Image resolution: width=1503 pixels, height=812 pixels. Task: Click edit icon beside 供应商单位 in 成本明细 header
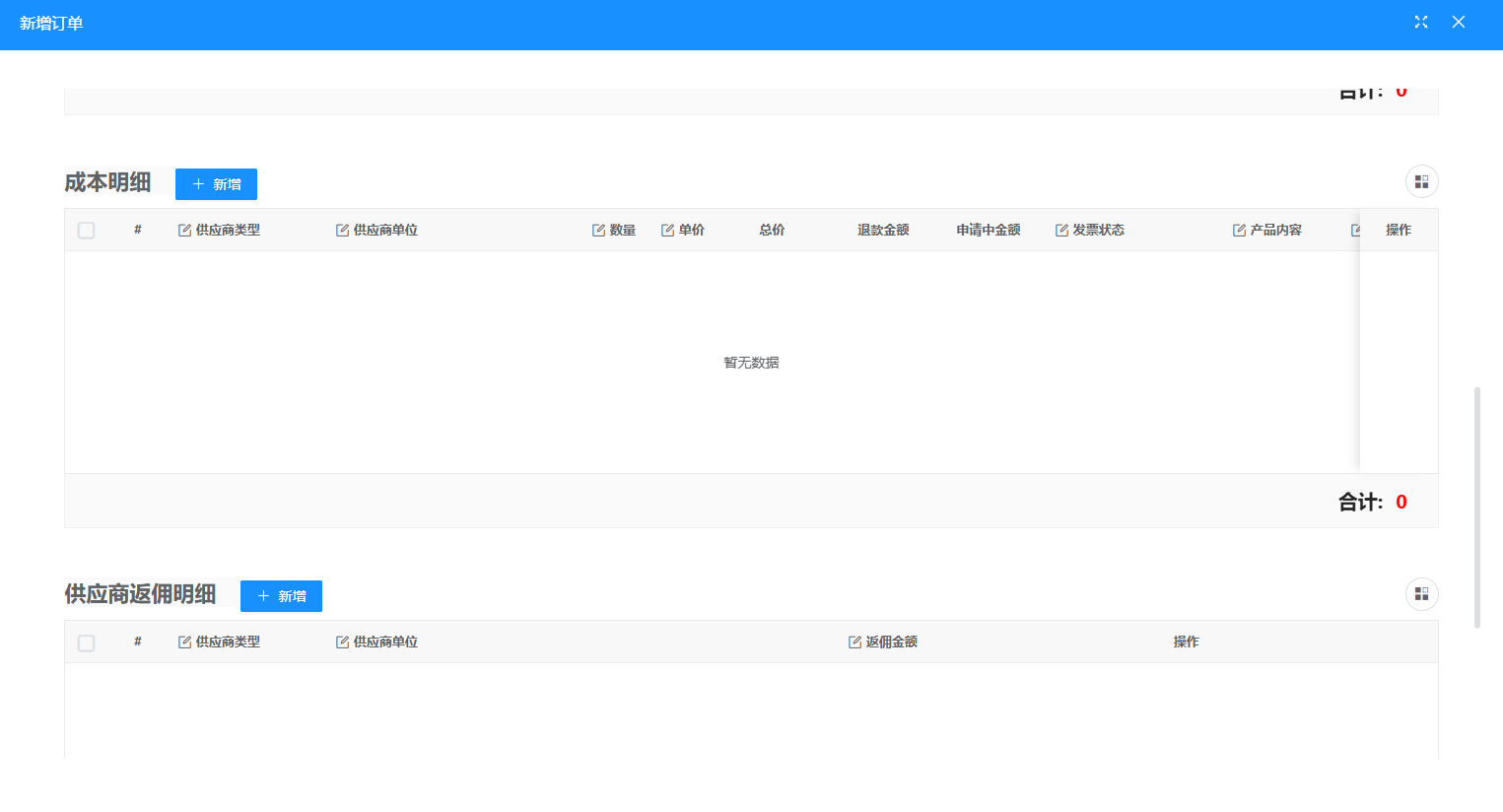(342, 231)
